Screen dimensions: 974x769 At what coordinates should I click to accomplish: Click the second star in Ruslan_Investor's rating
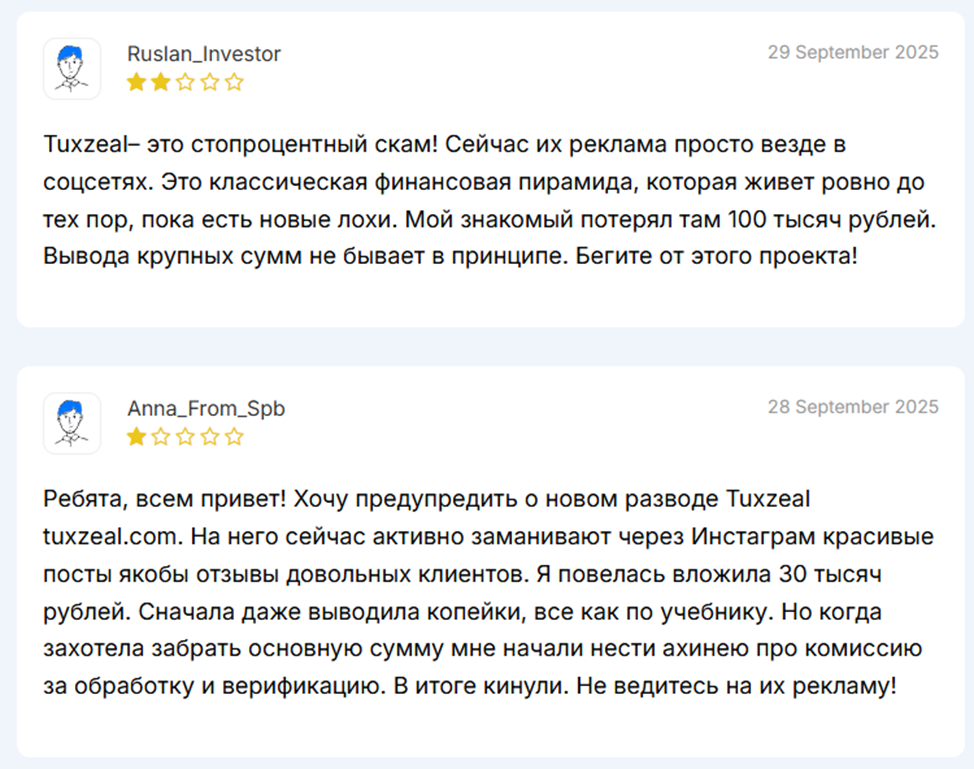pos(161,83)
